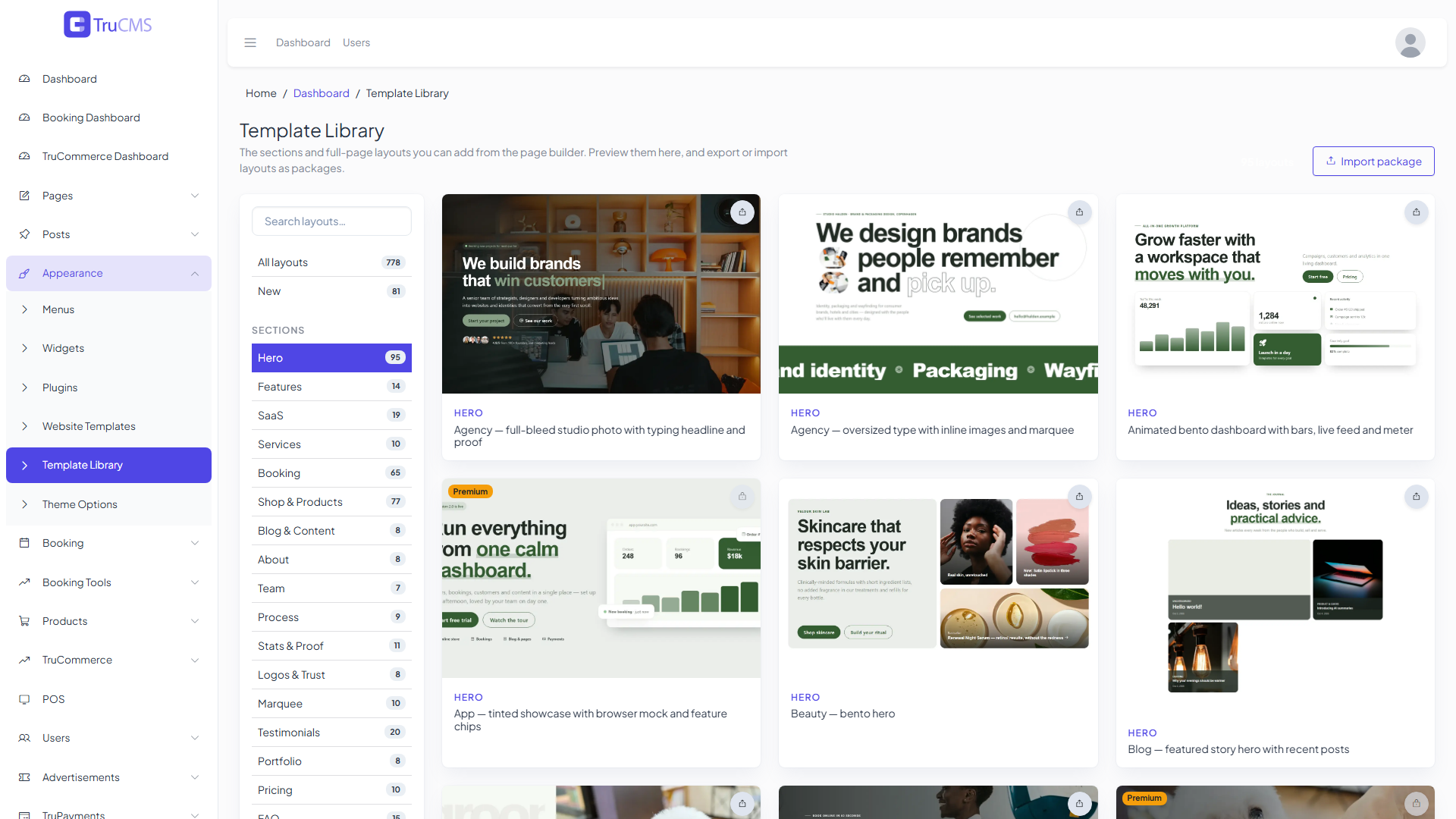Click the hamburger menu icon

click(x=250, y=42)
